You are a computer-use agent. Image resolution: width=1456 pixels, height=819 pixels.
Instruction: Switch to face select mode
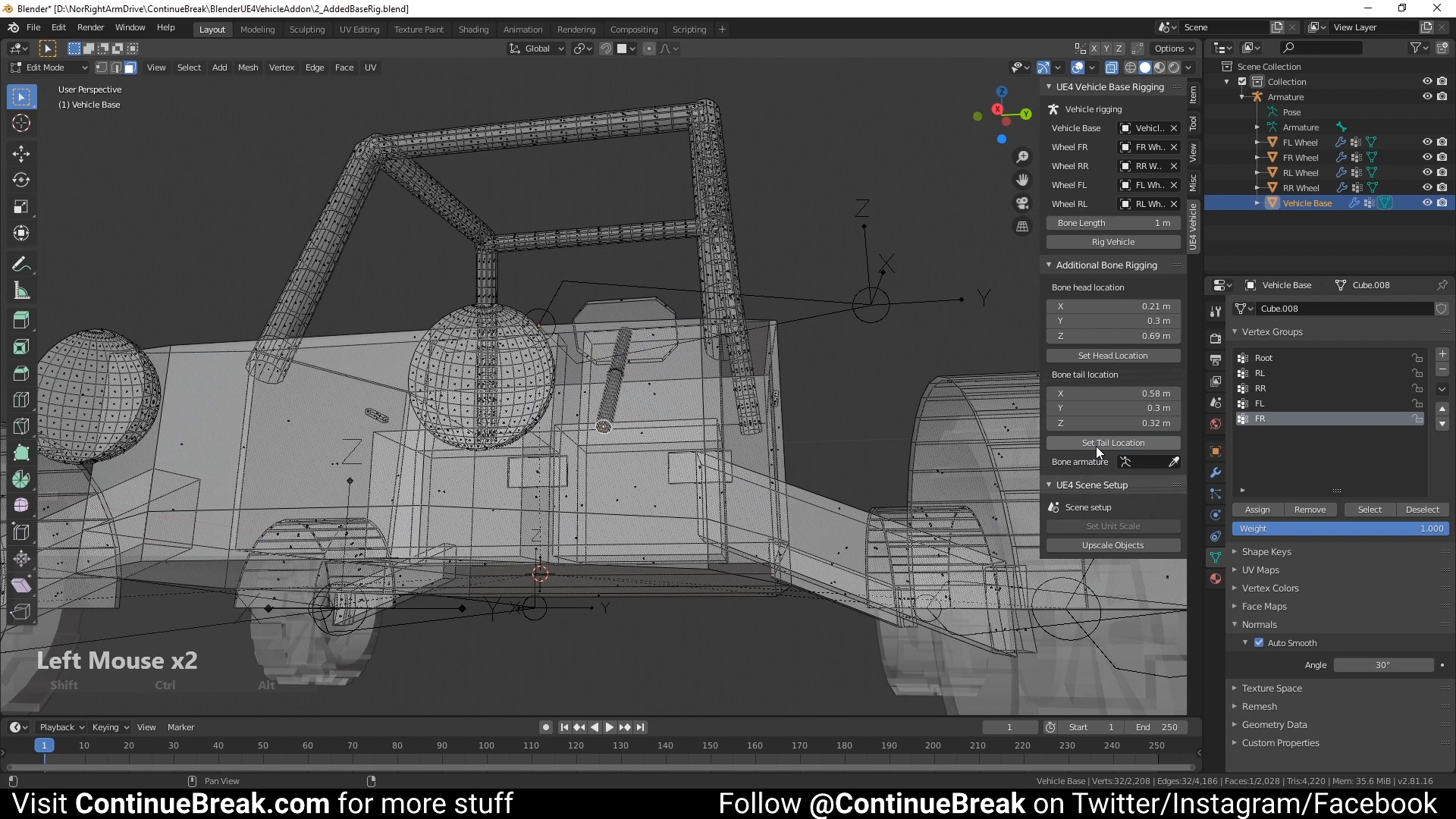point(130,68)
